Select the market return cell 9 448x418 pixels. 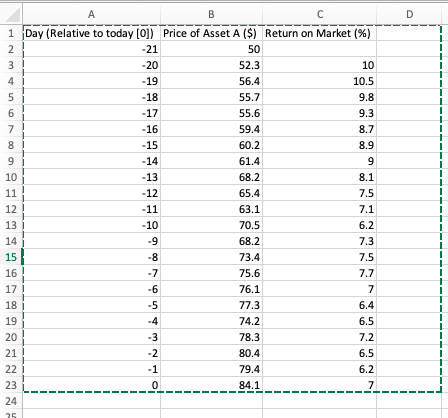(320, 161)
